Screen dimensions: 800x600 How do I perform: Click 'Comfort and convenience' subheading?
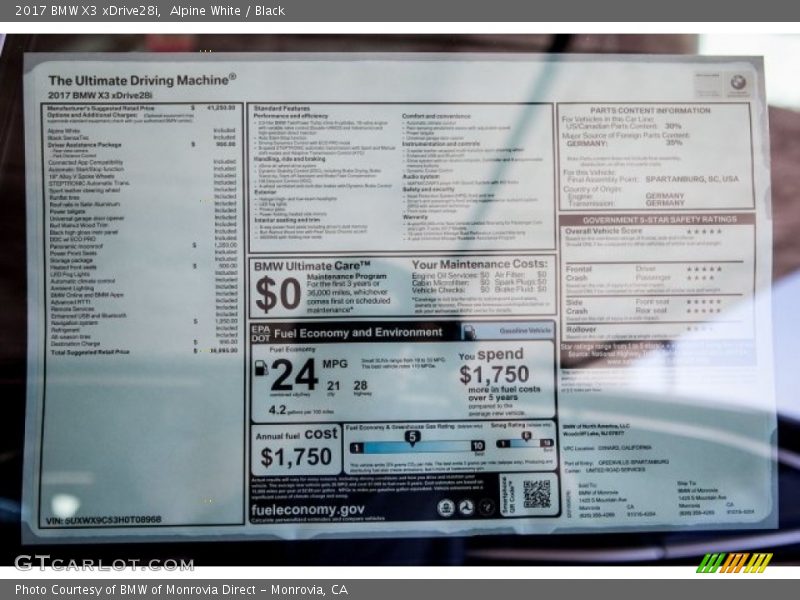[436, 116]
